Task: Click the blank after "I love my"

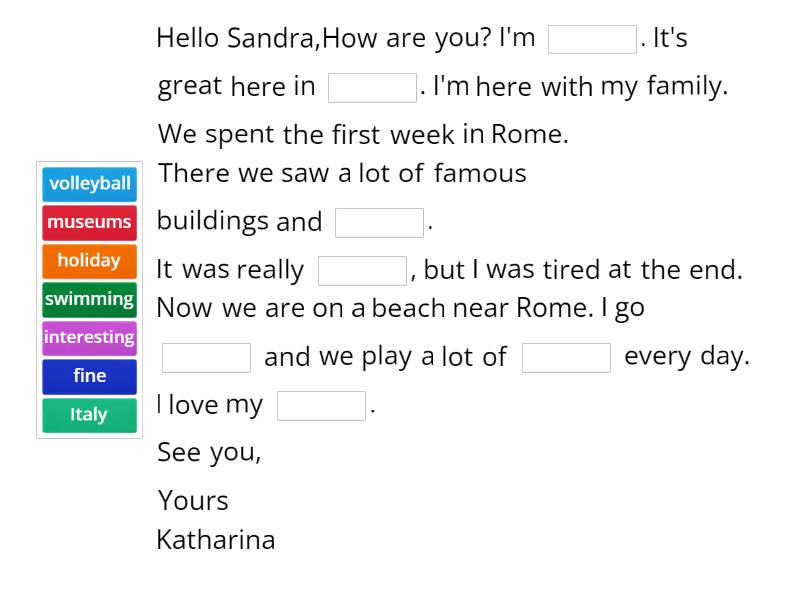Action: pos(321,406)
